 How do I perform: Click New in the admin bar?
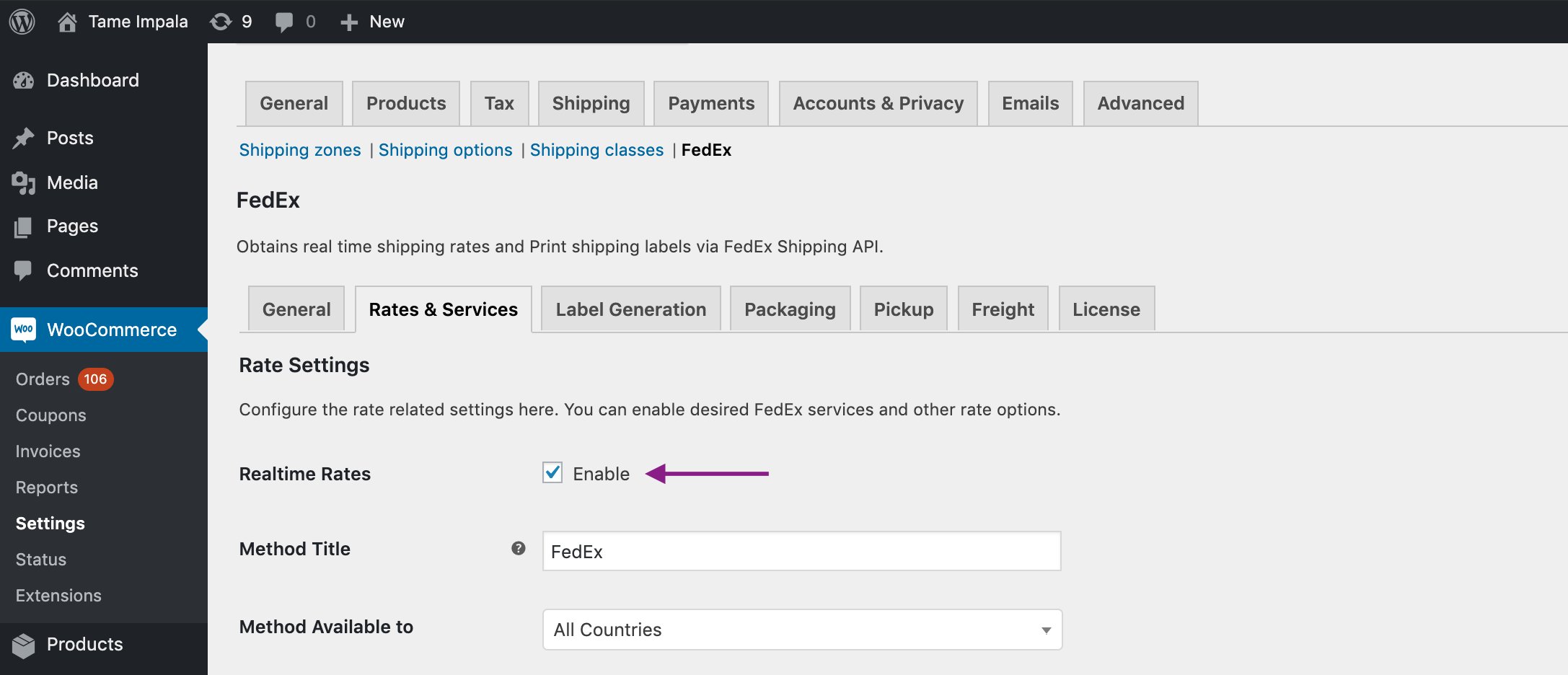pyautogui.click(x=387, y=22)
